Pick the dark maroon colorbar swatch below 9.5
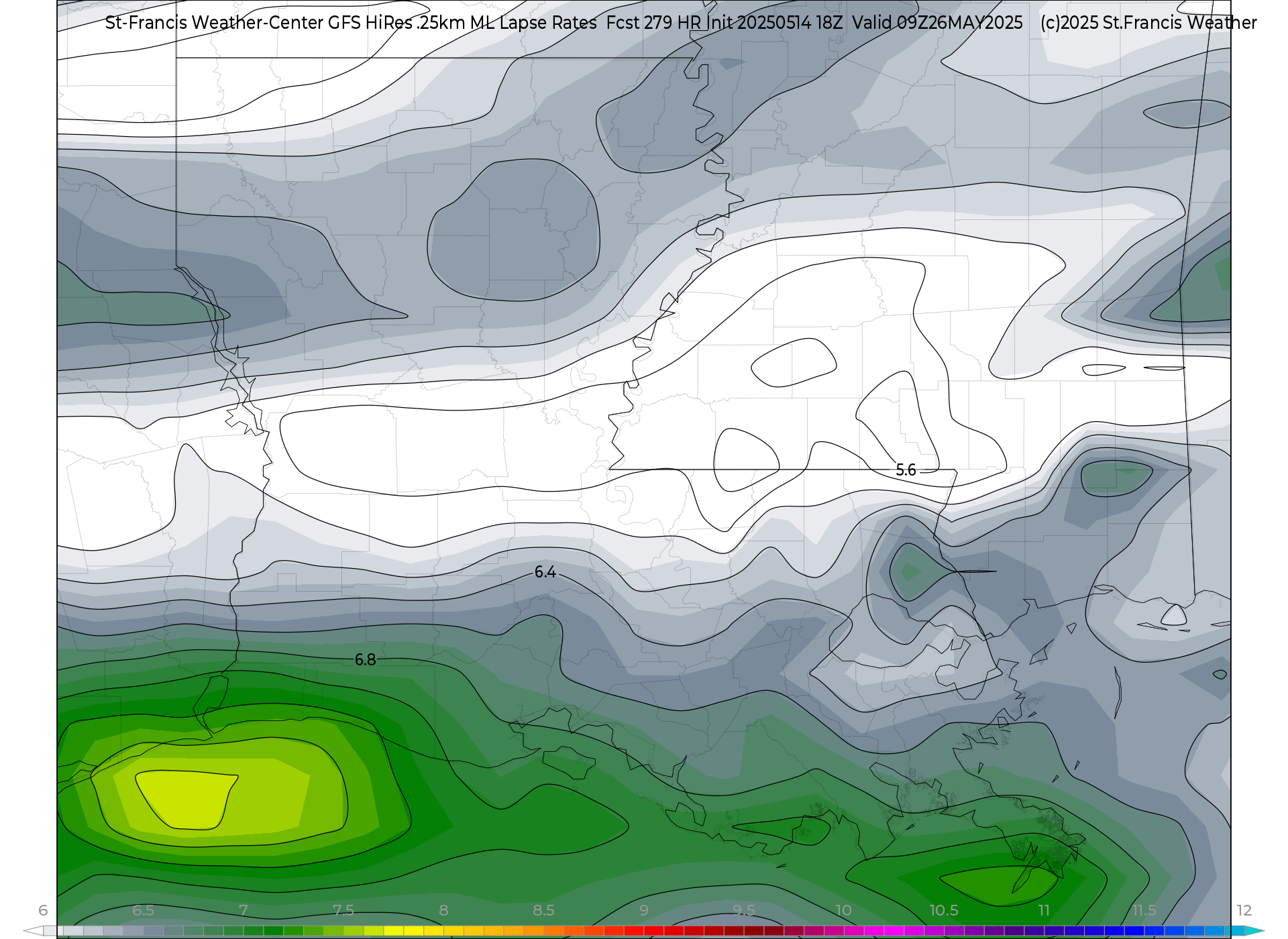 (x=753, y=931)
